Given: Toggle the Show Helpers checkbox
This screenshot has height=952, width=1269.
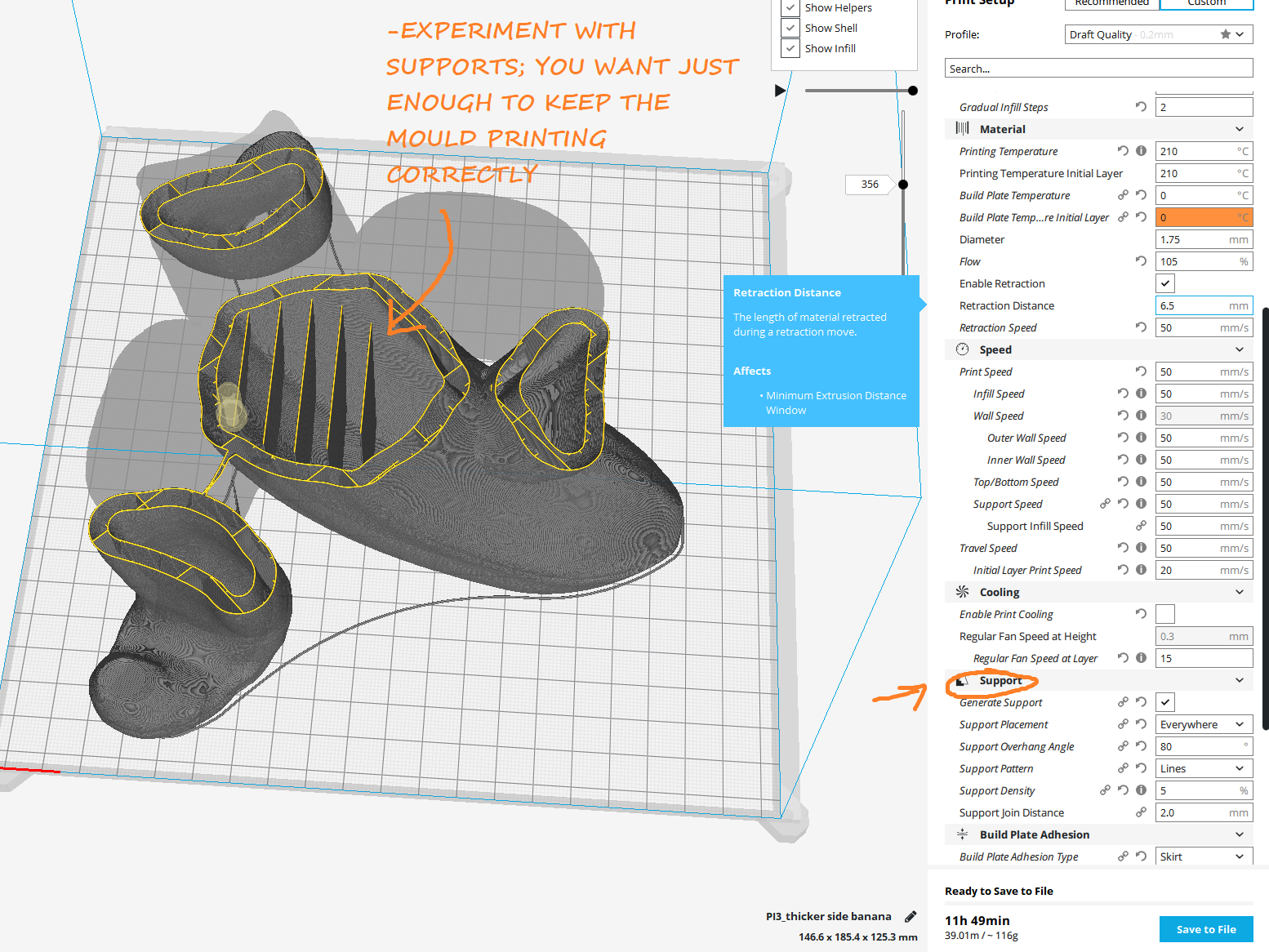Looking at the screenshot, I should 790,8.
